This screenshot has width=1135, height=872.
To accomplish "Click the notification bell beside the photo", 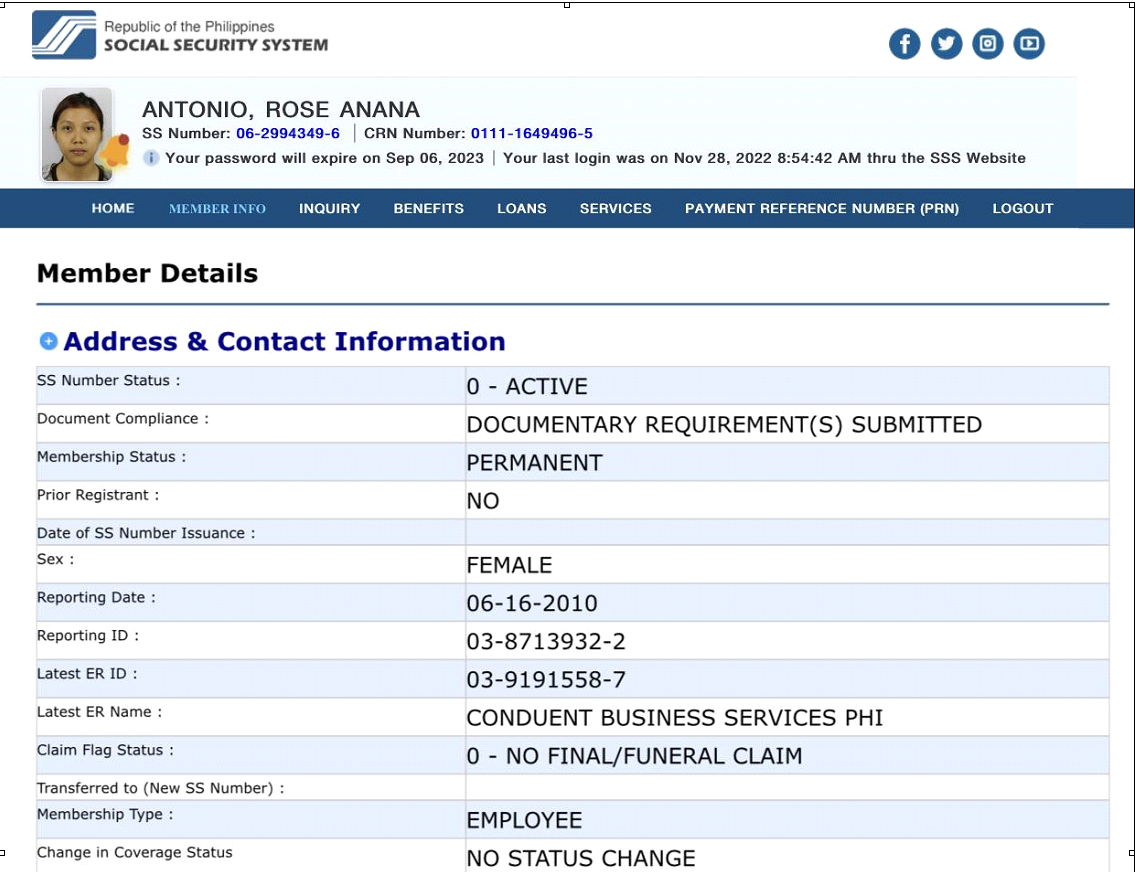I will [117, 152].
